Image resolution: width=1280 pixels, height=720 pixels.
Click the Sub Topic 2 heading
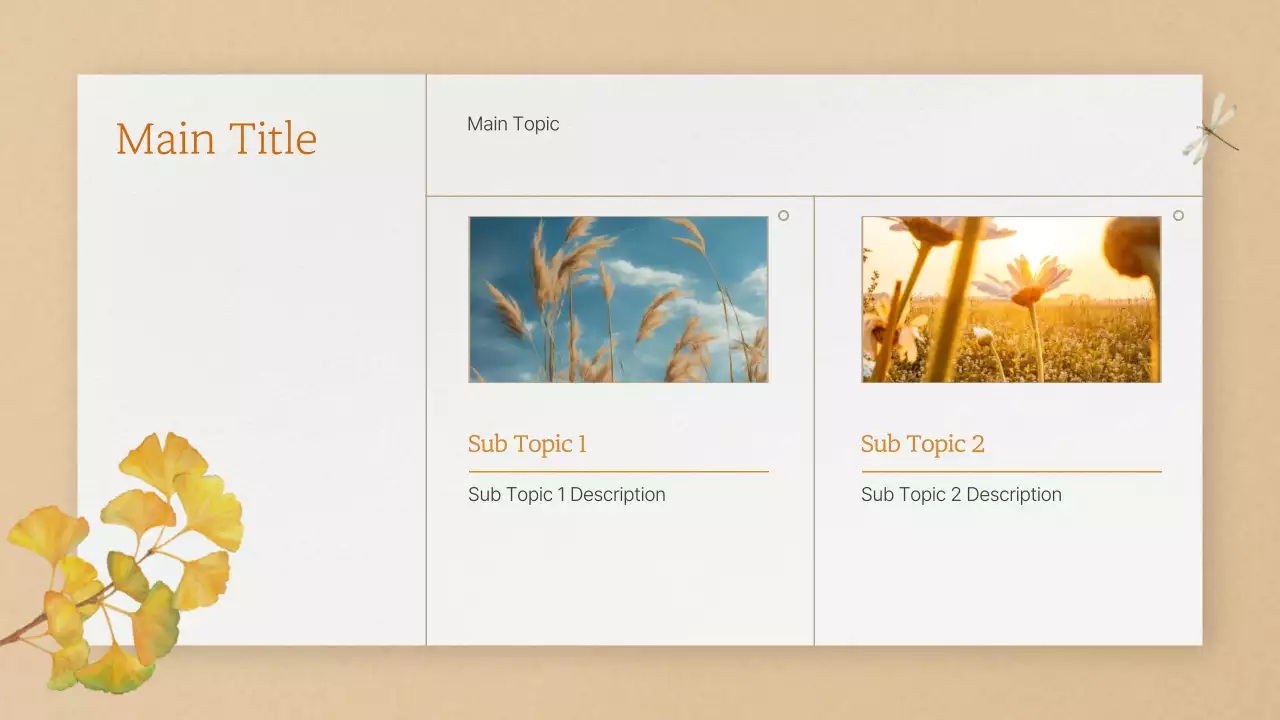click(922, 444)
